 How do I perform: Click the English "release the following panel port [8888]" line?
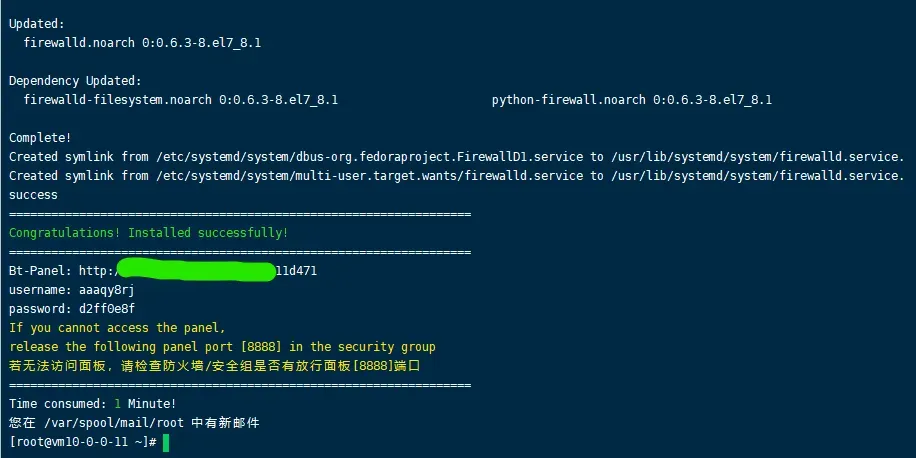[222, 347]
